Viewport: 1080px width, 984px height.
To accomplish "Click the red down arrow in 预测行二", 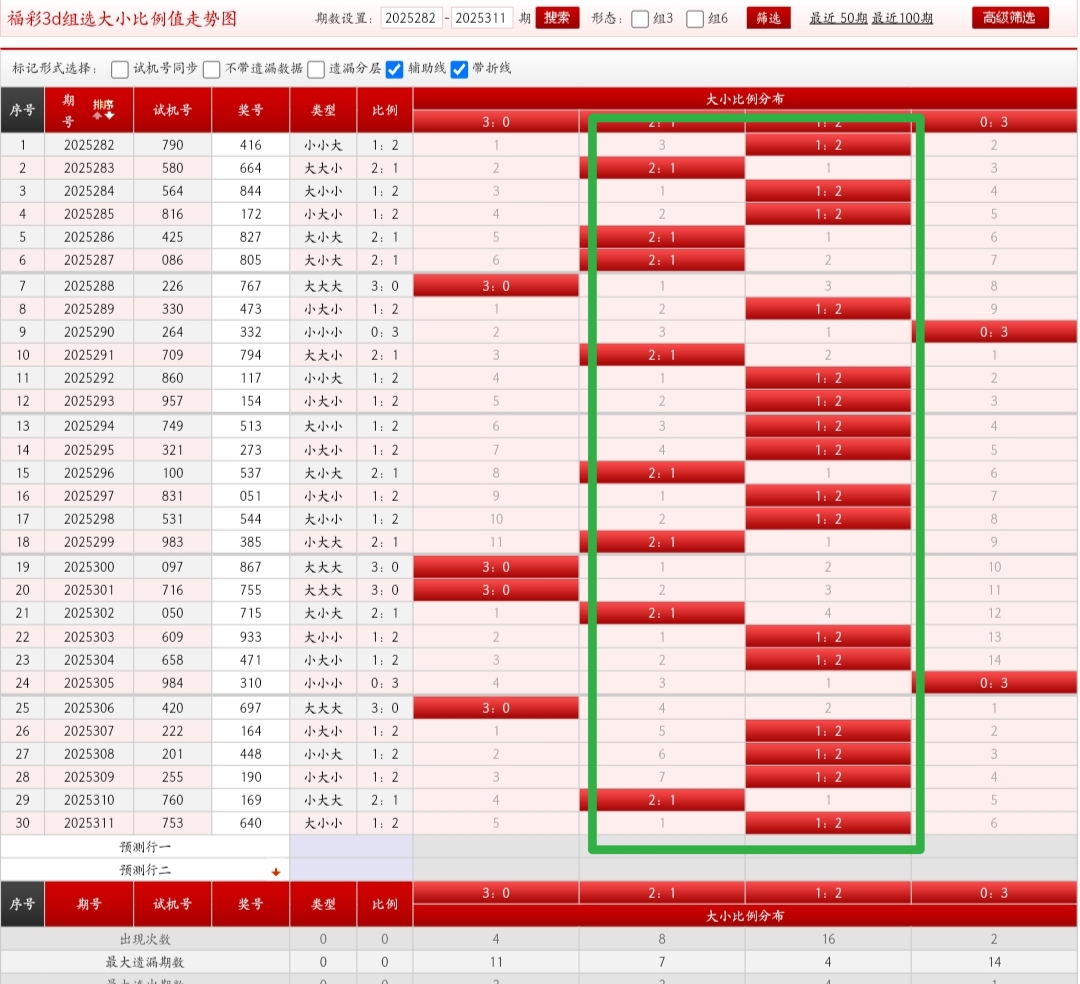I will 276,872.
